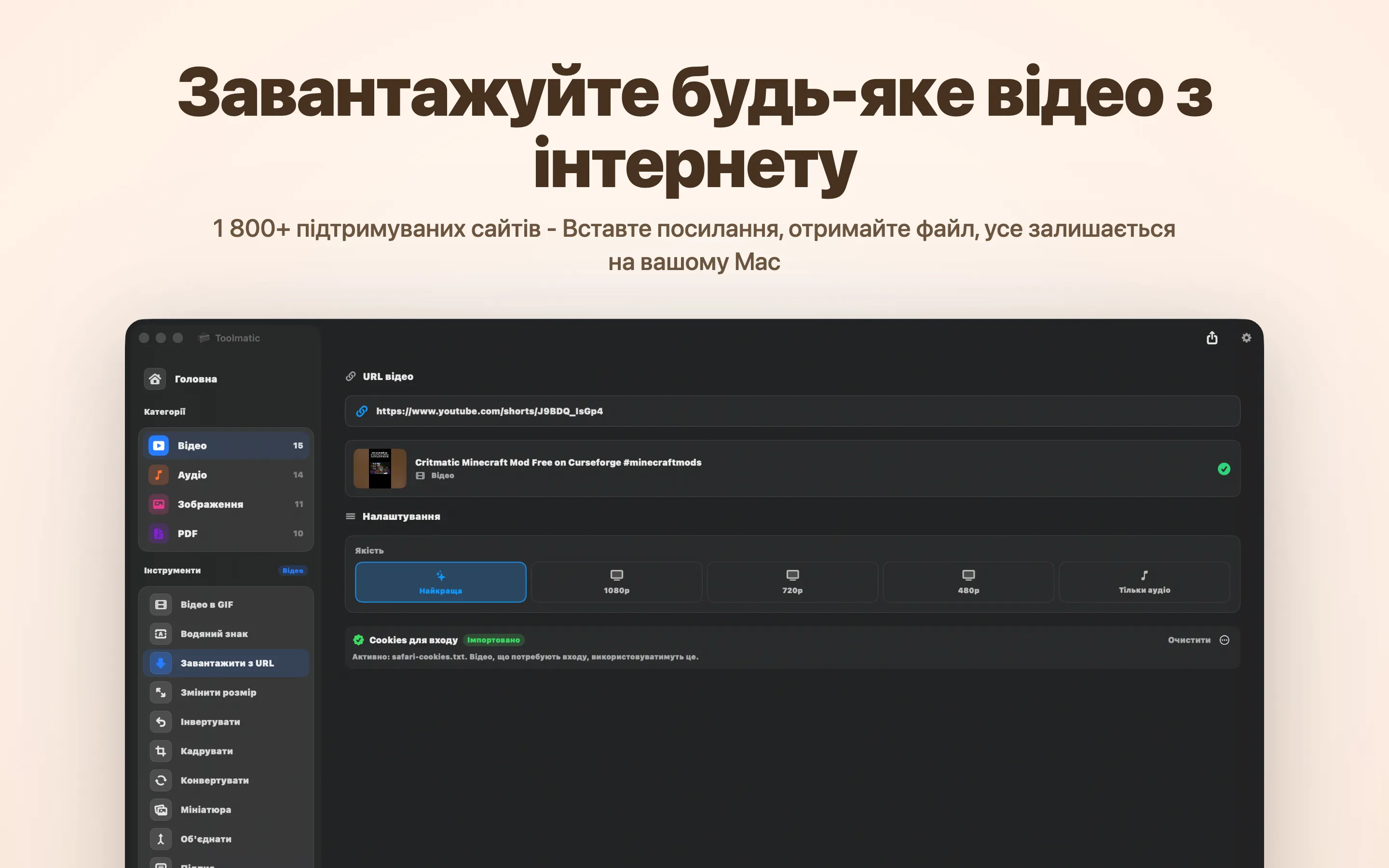Click the green Cookies verified badge icon

(x=359, y=640)
